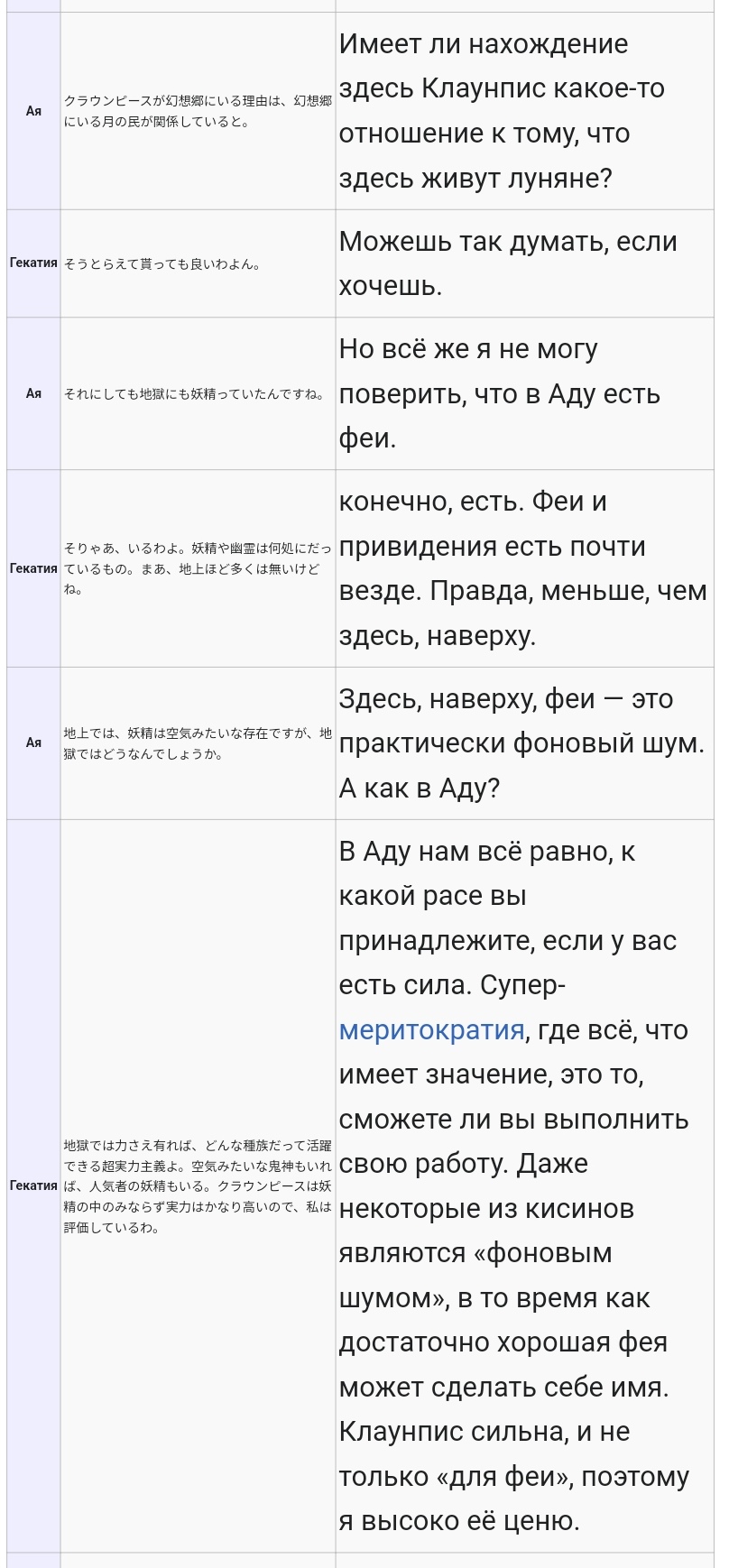The height and width of the screenshot is (1568, 729).
Task: Click the translation 'Можешь так думать, если хочешь'
Action: [508, 263]
